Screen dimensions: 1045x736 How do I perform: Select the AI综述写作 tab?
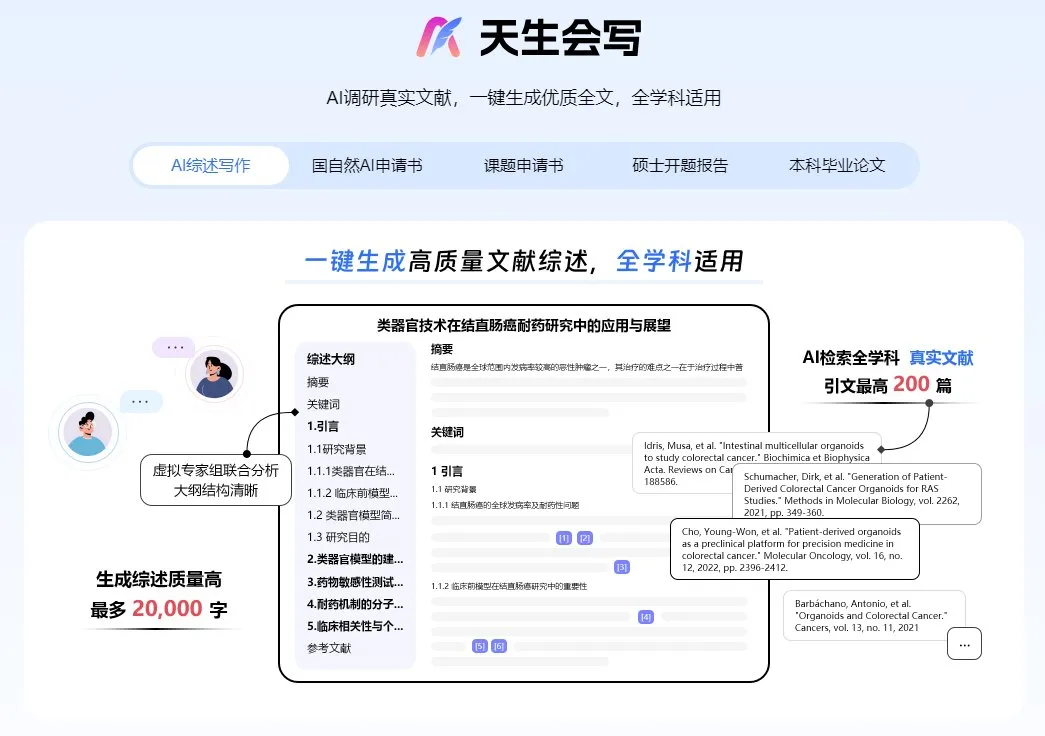(x=211, y=165)
